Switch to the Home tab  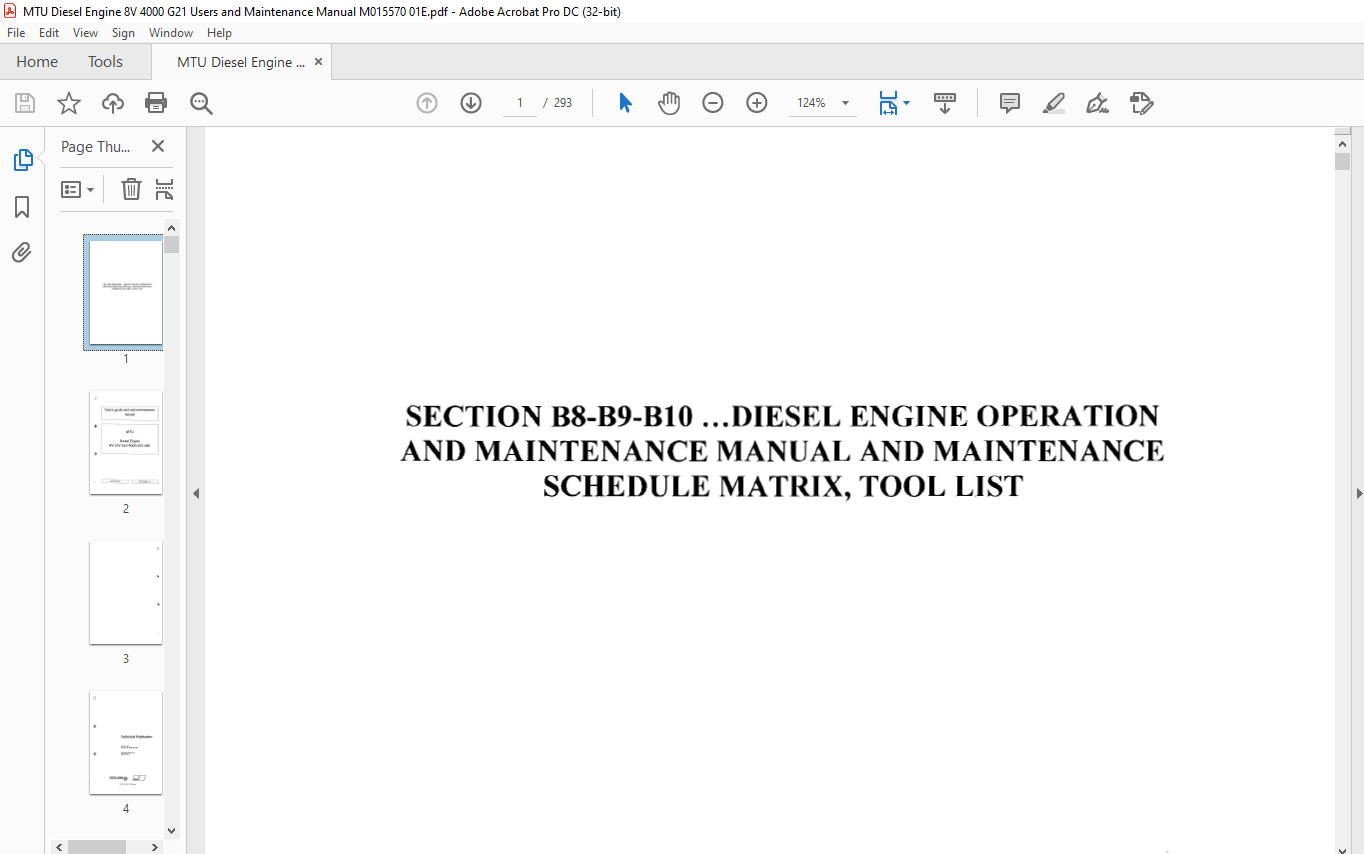(x=37, y=62)
